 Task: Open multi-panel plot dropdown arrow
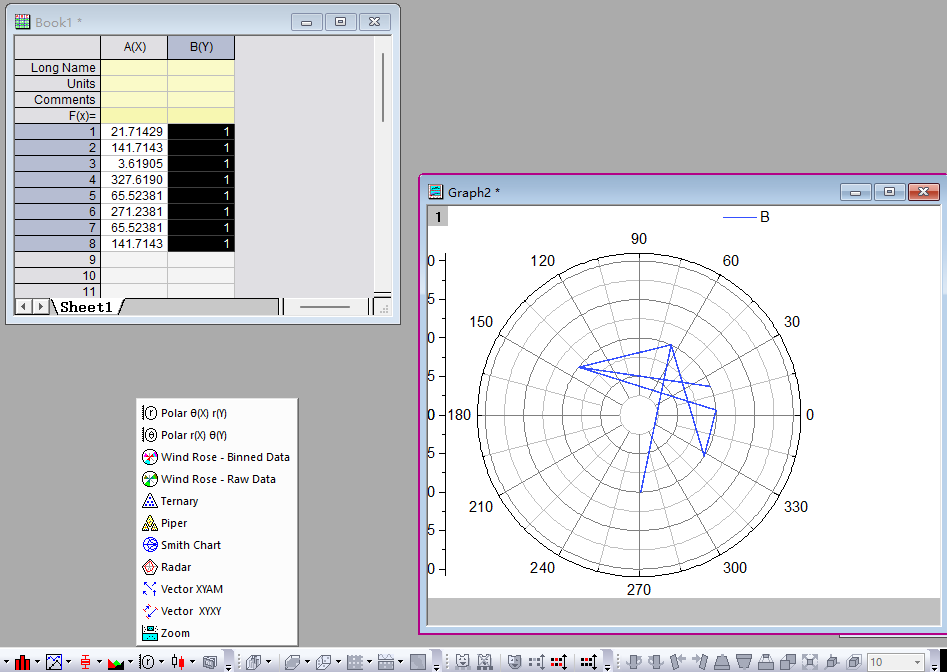(x=68, y=662)
